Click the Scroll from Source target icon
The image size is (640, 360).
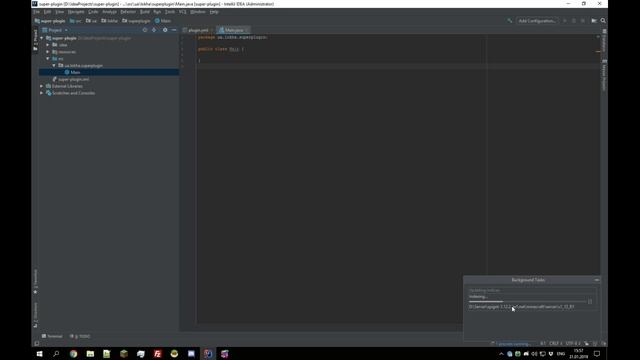pyautogui.click(x=145, y=30)
